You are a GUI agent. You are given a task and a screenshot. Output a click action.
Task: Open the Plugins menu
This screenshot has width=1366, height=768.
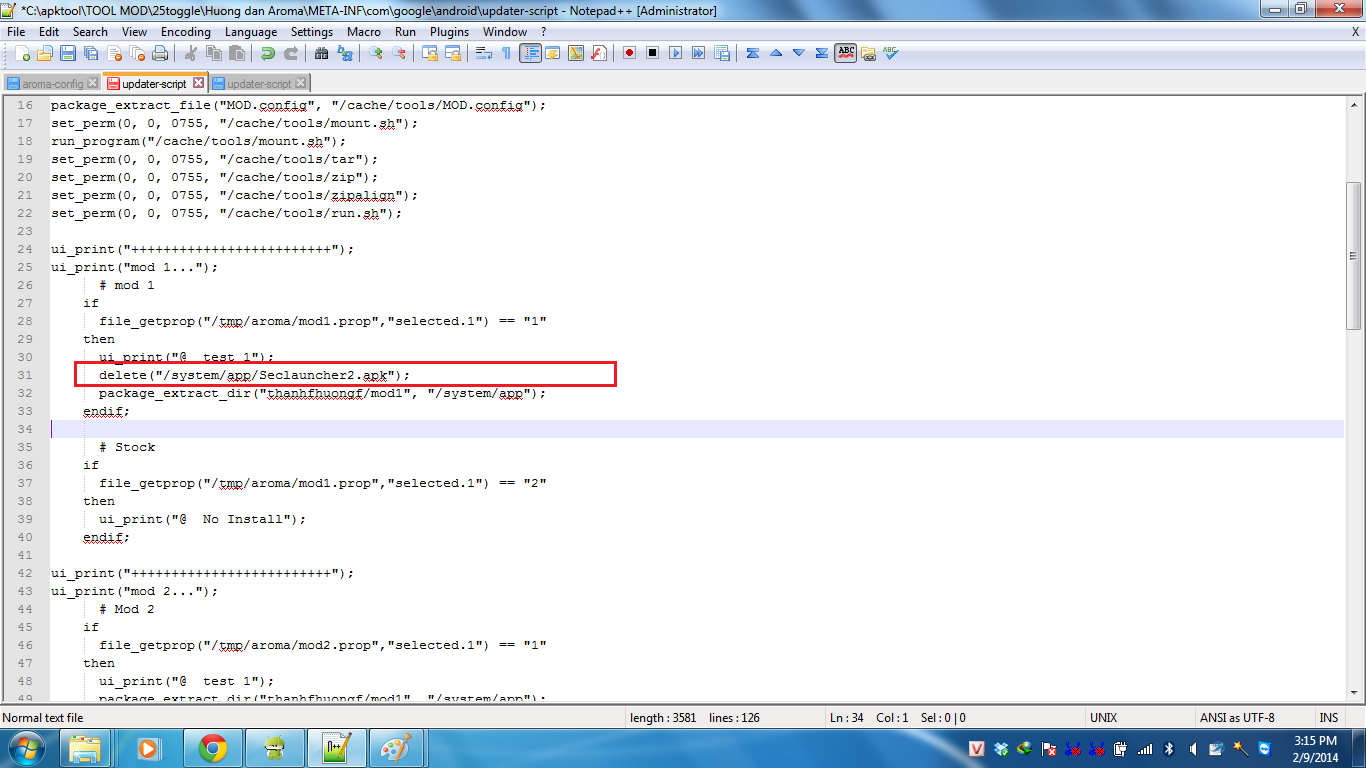[449, 32]
